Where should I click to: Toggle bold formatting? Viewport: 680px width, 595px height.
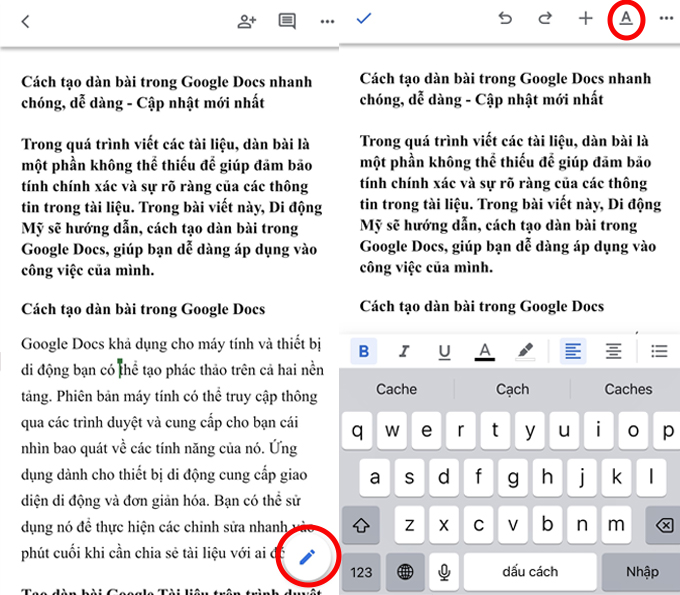coord(364,351)
